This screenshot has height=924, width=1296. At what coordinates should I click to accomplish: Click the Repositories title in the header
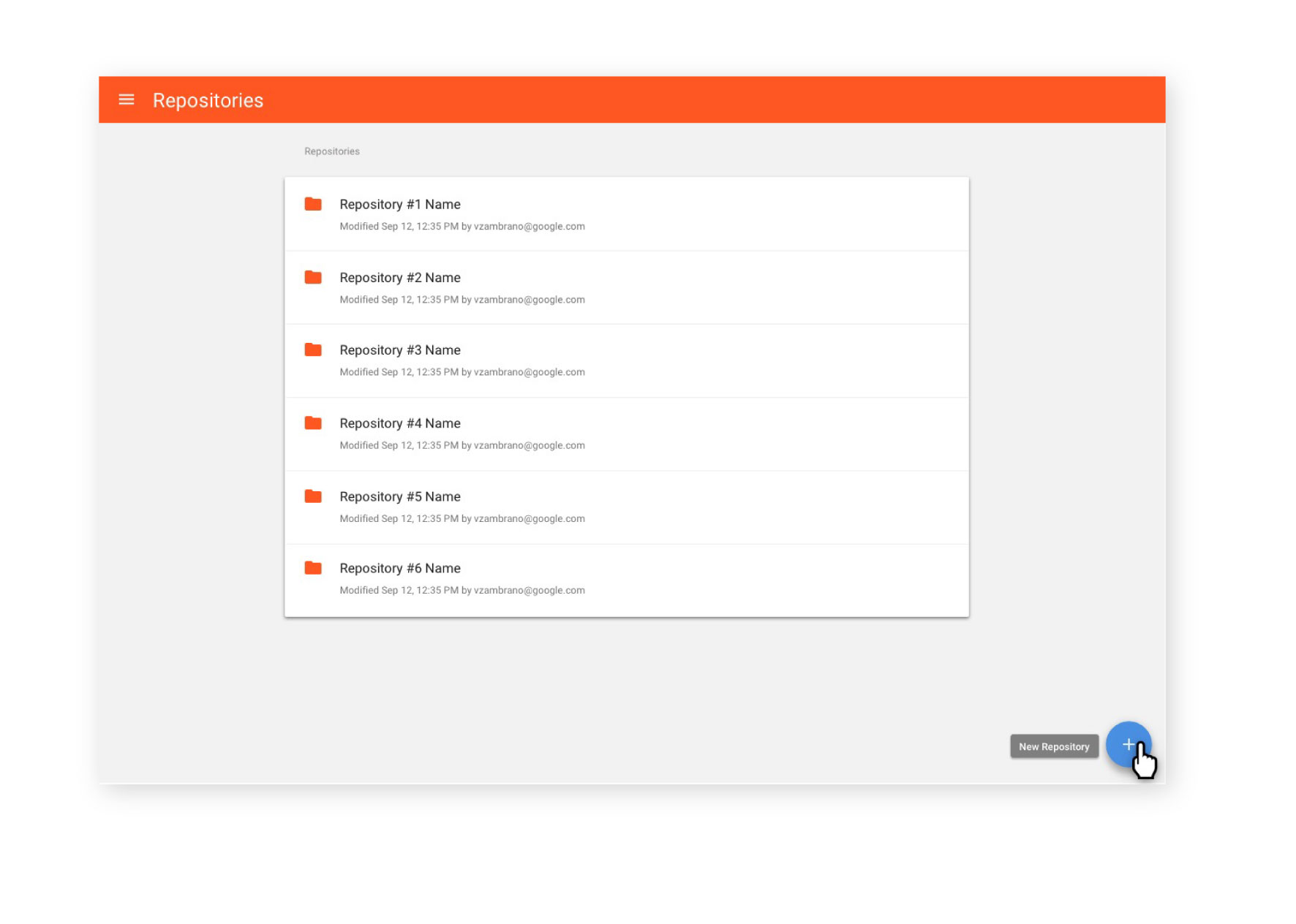[x=208, y=99]
